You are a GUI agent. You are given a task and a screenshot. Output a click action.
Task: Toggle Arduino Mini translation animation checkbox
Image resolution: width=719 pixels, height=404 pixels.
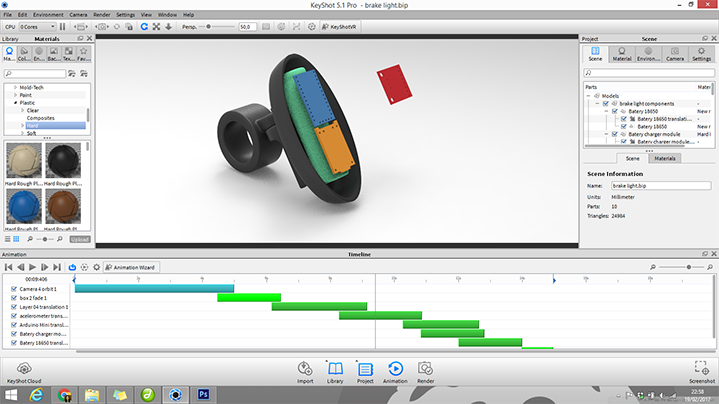click(x=14, y=325)
